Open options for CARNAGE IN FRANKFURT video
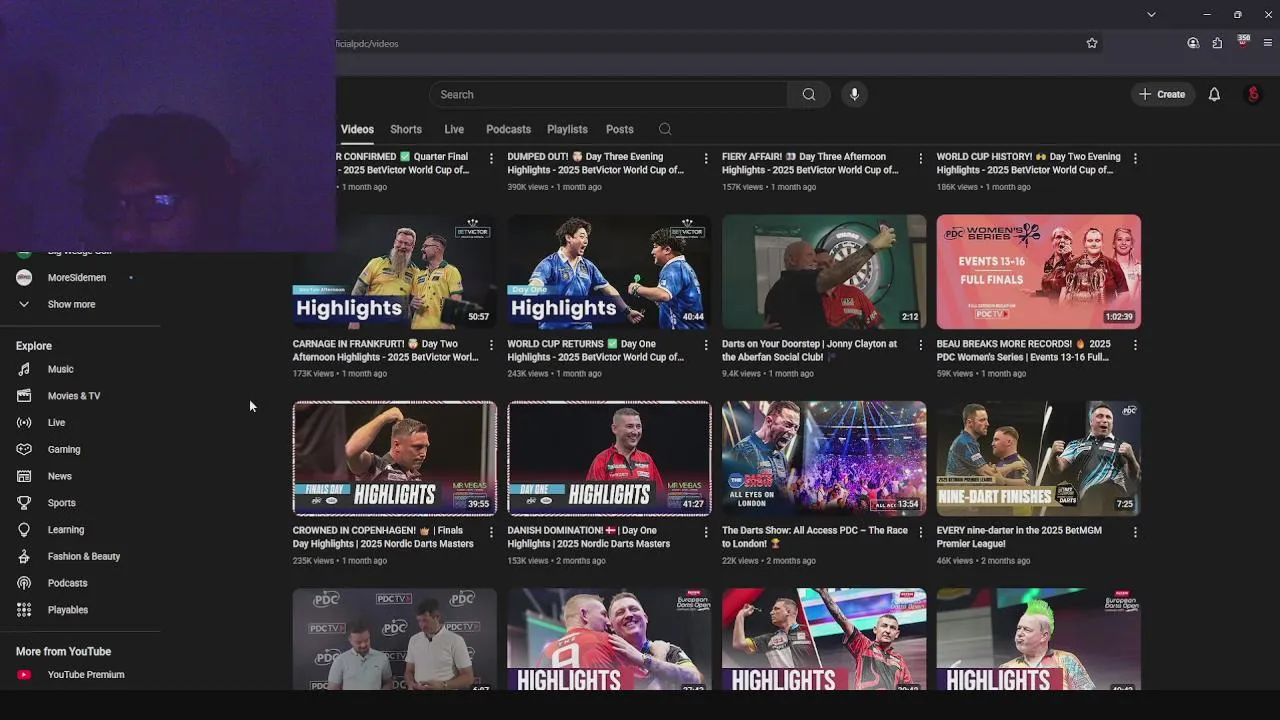 pos(491,345)
